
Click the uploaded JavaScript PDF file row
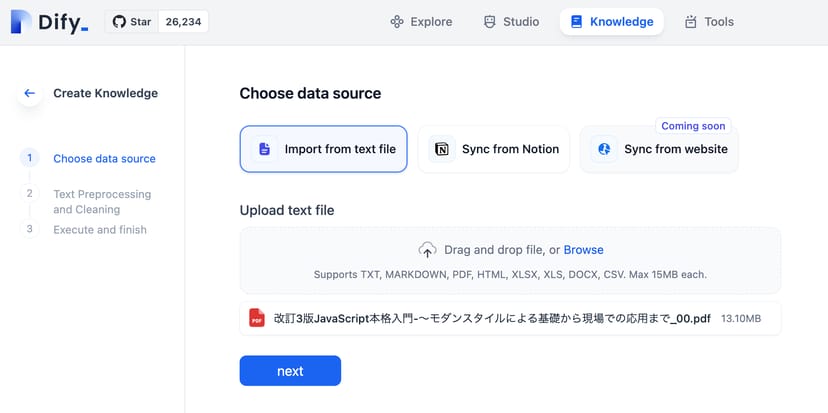510,318
